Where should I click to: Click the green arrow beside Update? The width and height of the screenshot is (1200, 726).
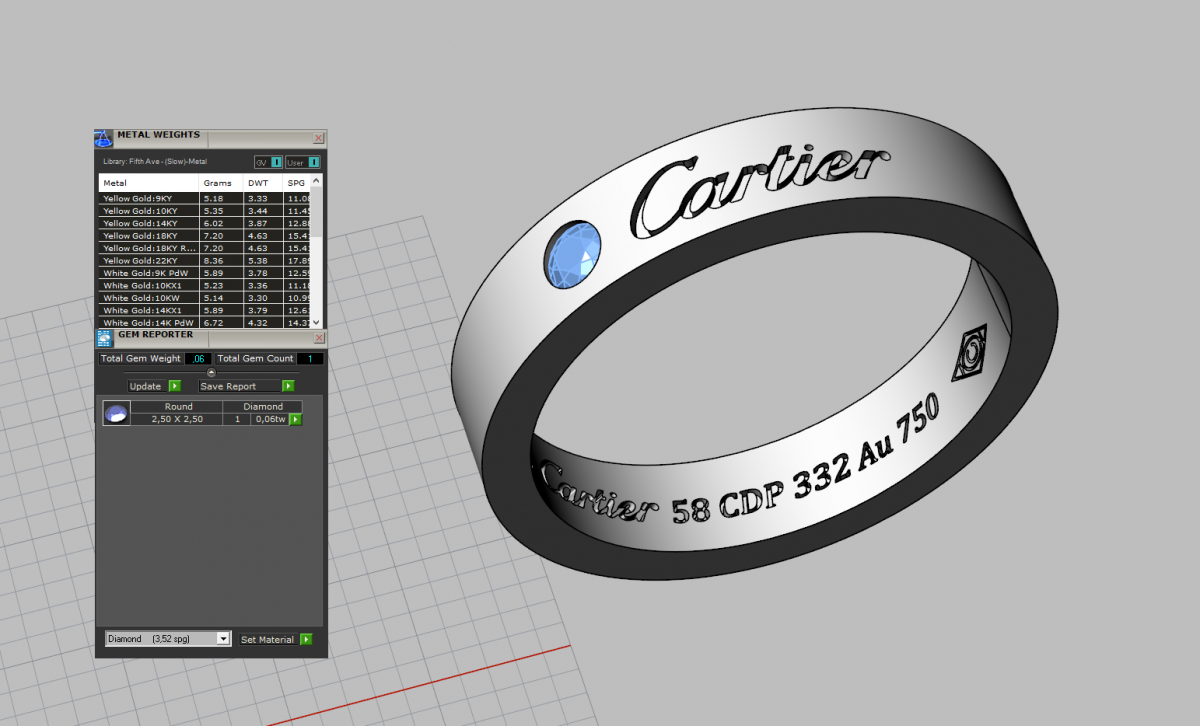(174, 386)
